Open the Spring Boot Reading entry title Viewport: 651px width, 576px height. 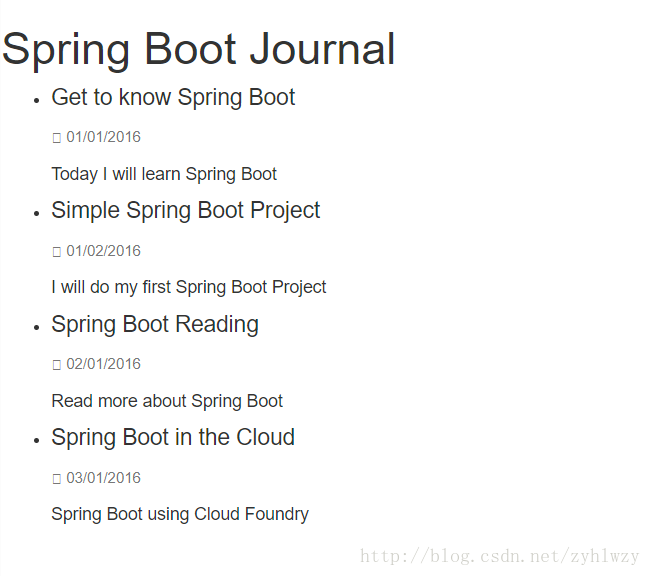[155, 324]
